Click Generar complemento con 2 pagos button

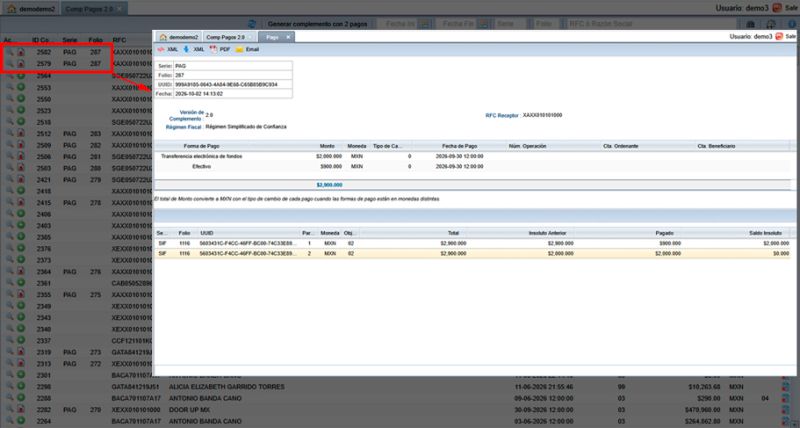[317, 24]
